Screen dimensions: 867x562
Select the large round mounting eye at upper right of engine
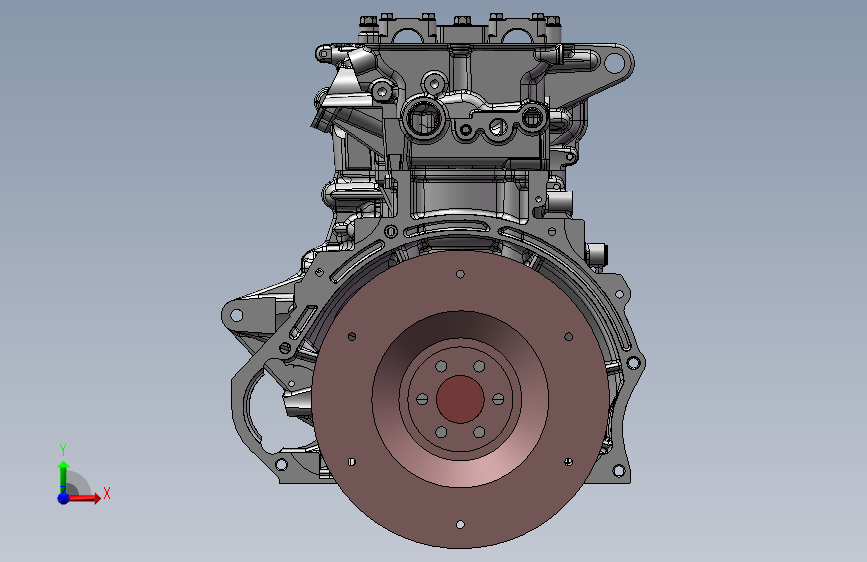pyautogui.click(x=614, y=62)
